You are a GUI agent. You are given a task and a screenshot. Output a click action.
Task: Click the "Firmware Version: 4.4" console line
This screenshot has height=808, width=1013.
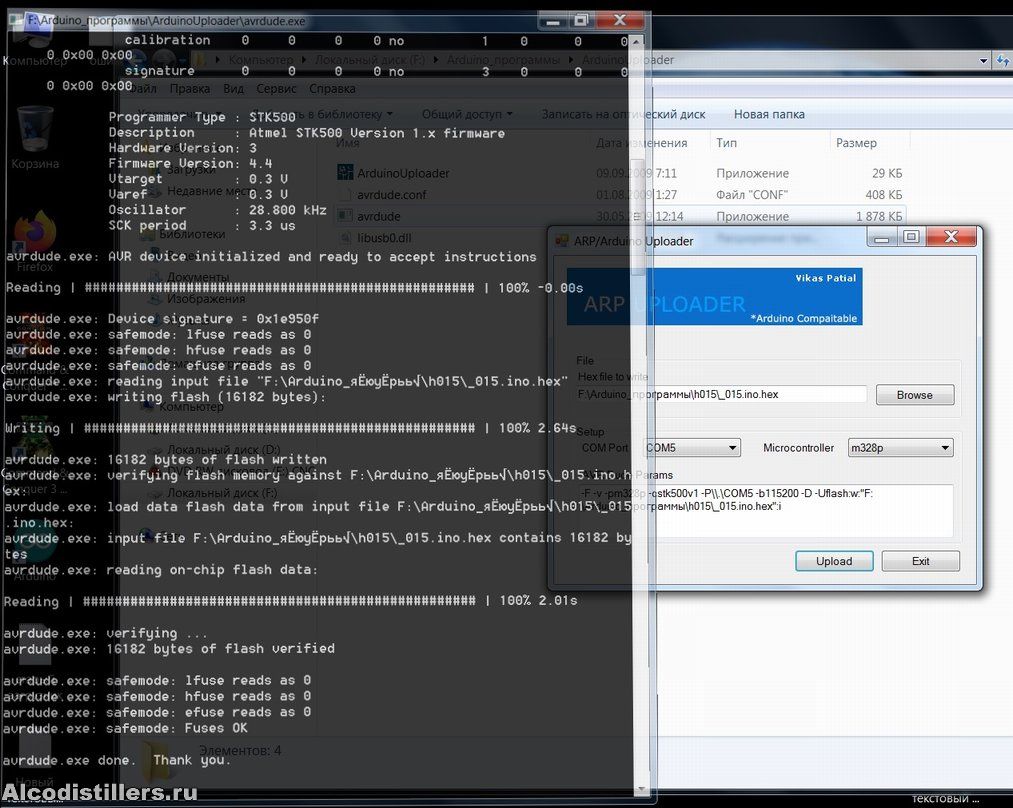[190, 163]
